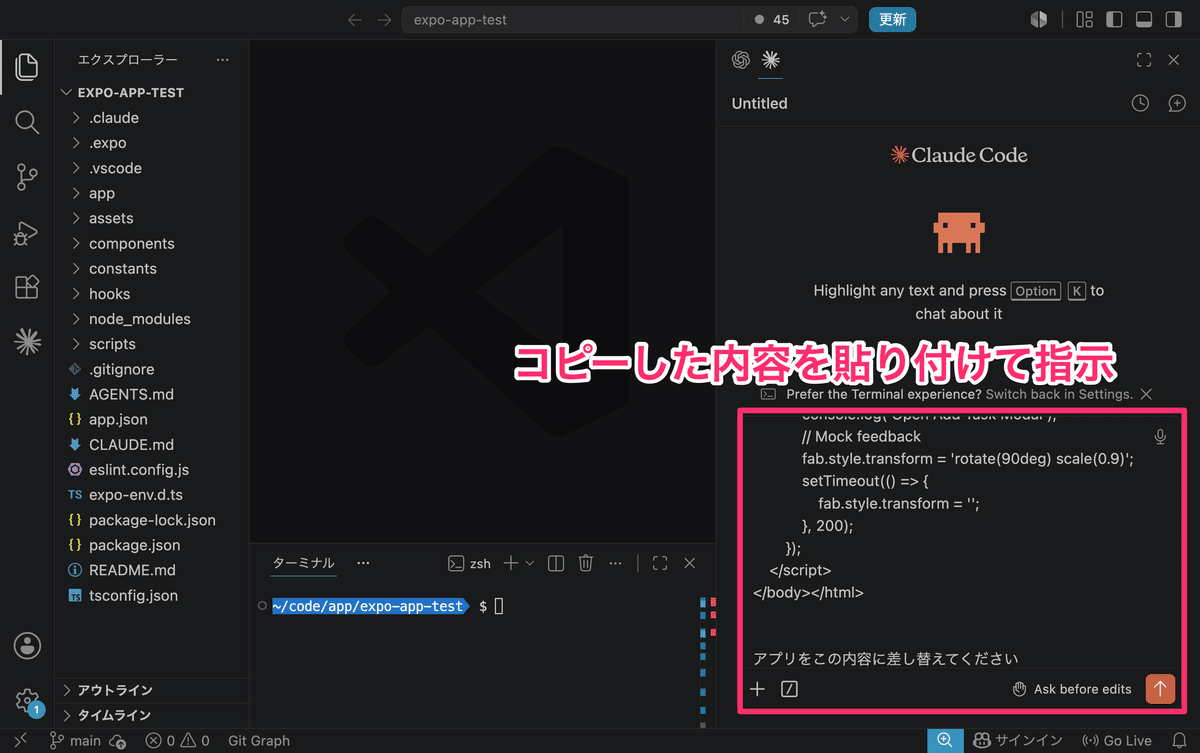Click the microphone icon in chat input
The image size is (1200, 753).
[x=1160, y=437]
